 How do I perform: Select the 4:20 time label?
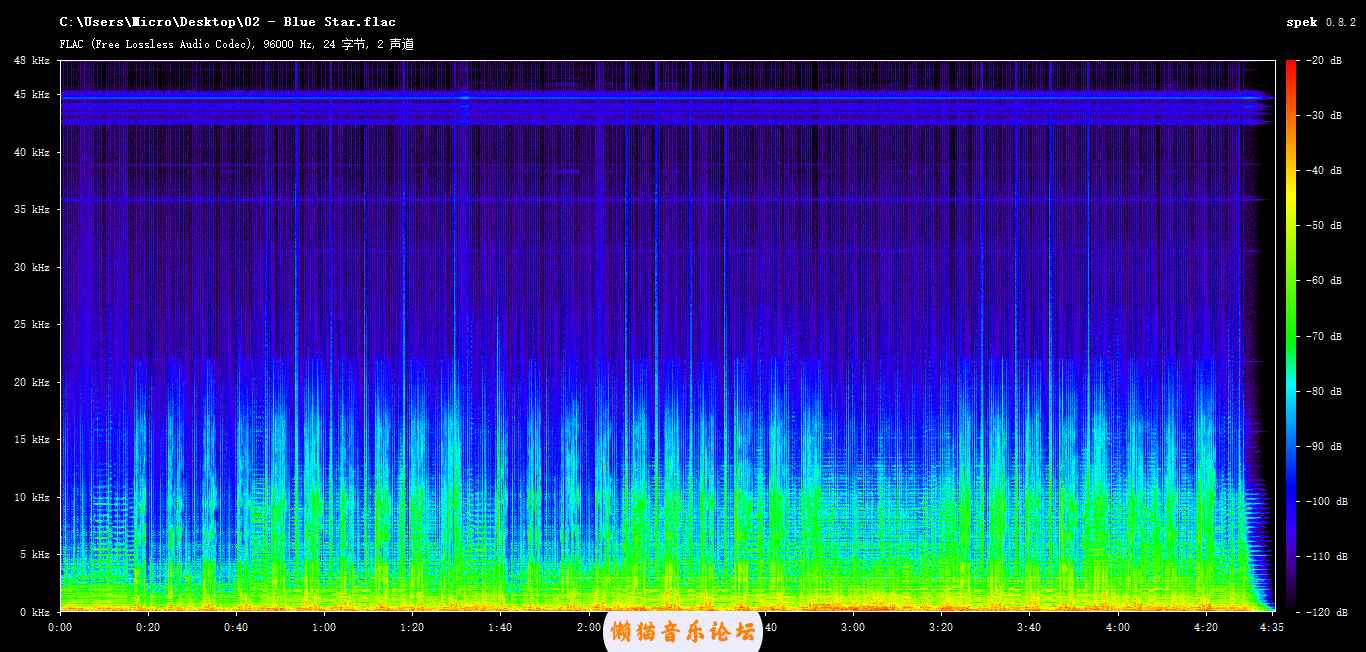(x=1205, y=627)
